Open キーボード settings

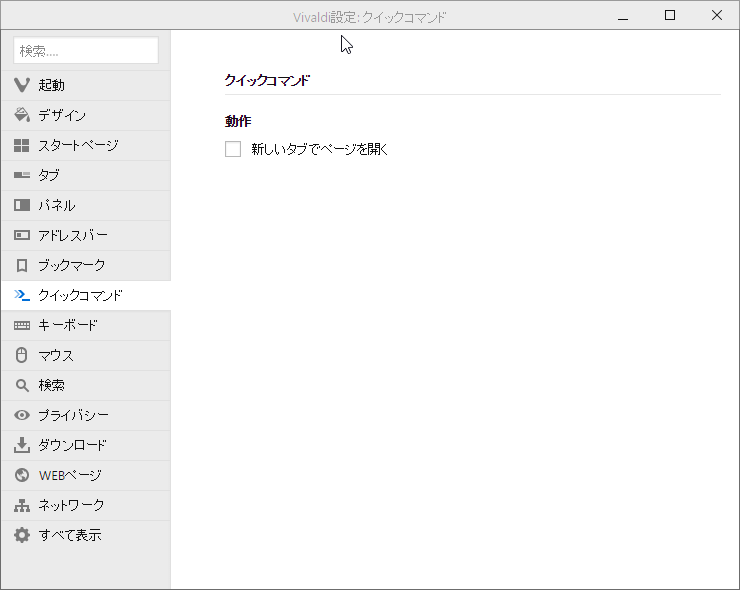pos(86,325)
